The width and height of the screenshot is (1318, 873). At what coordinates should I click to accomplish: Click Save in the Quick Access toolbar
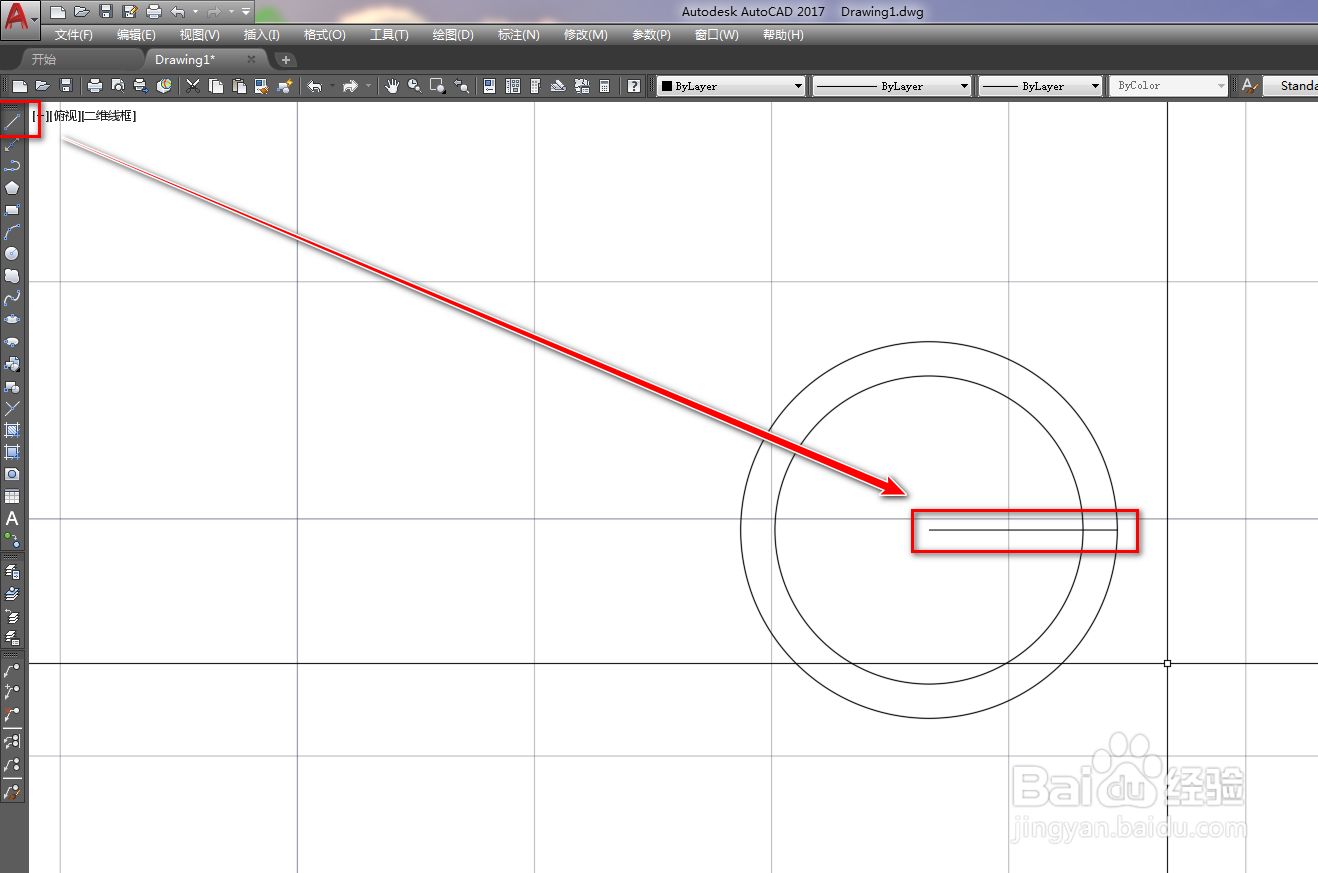click(x=105, y=12)
